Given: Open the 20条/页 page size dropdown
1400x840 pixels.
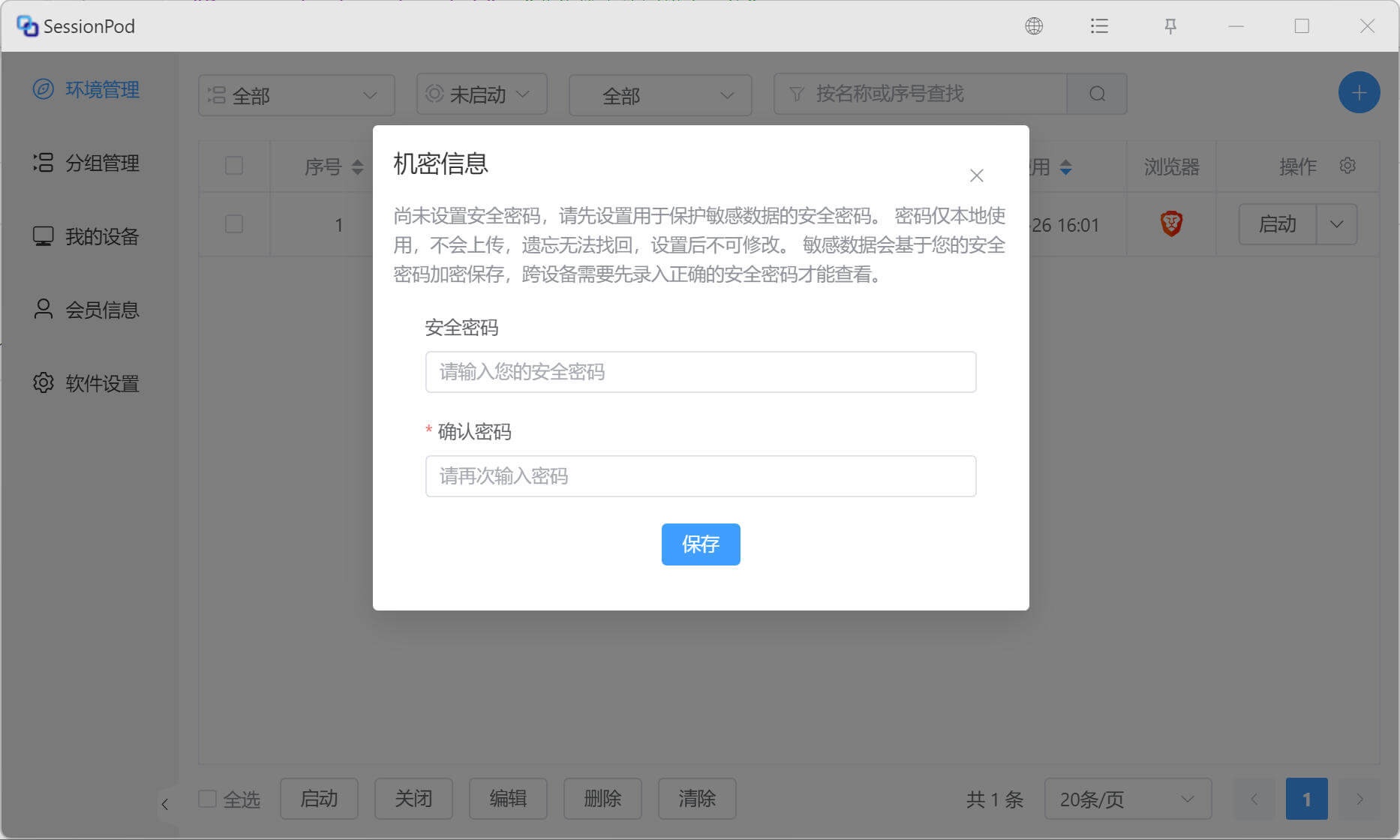Looking at the screenshot, I should point(1128,799).
